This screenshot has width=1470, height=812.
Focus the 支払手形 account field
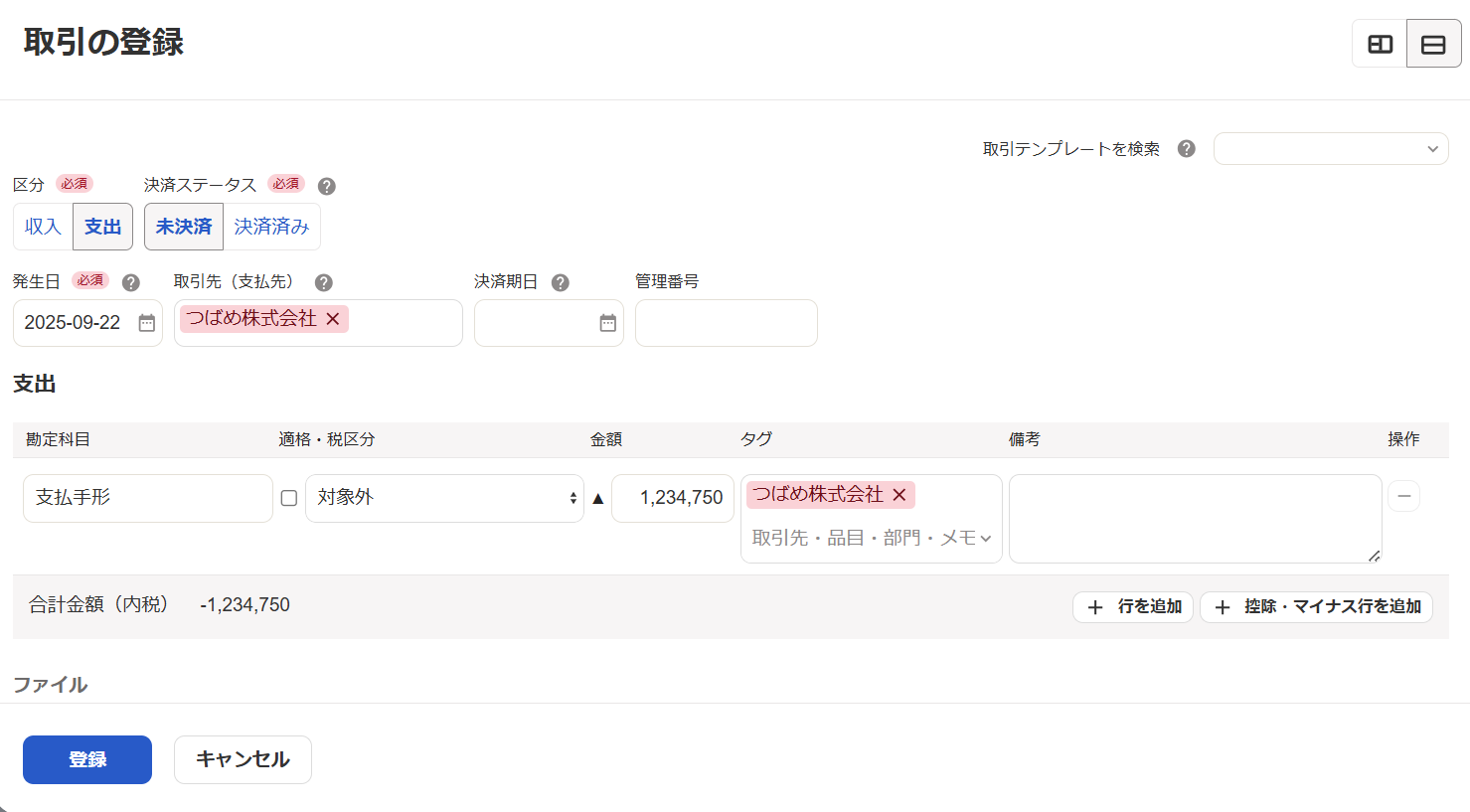coord(148,498)
